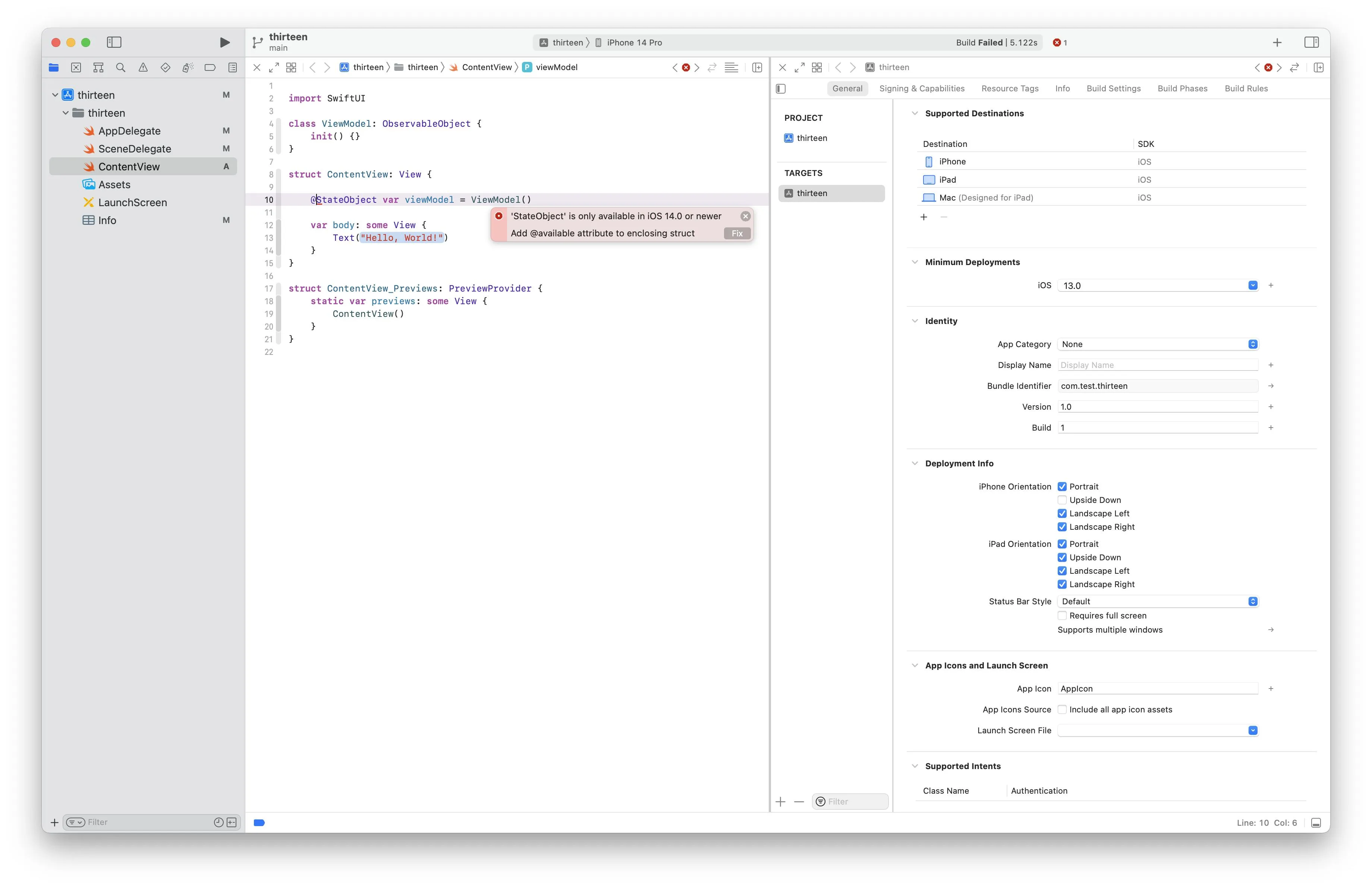Check Requires full screen option
1372x888 pixels.
point(1062,615)
